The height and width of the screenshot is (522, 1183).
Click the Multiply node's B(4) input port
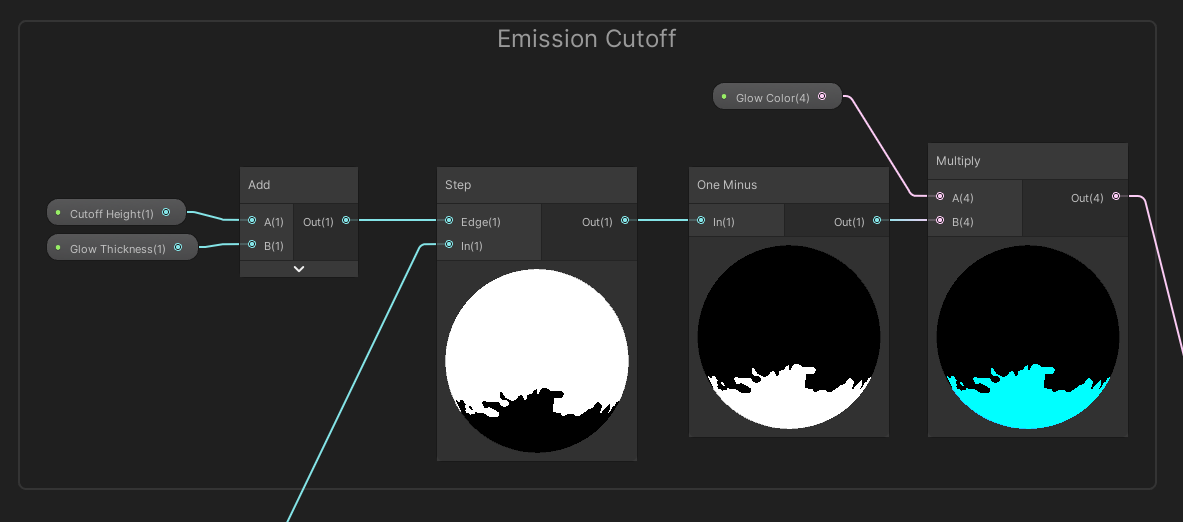(940, 221)
